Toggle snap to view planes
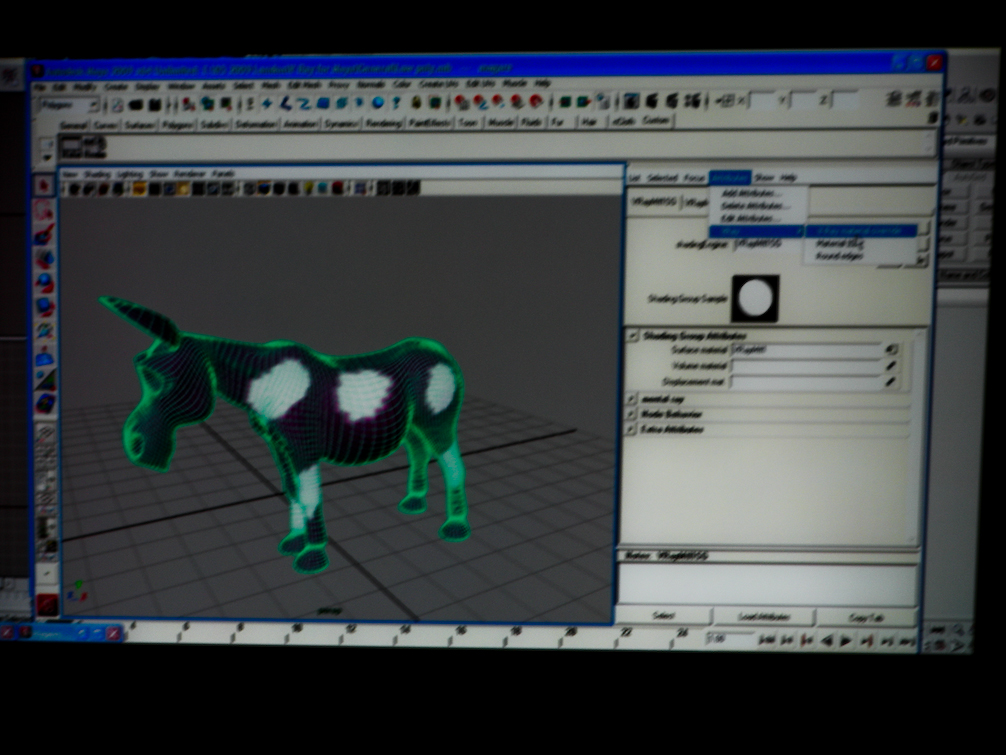The width and height of the screenshot is (1006, 755). coord(517,102)
